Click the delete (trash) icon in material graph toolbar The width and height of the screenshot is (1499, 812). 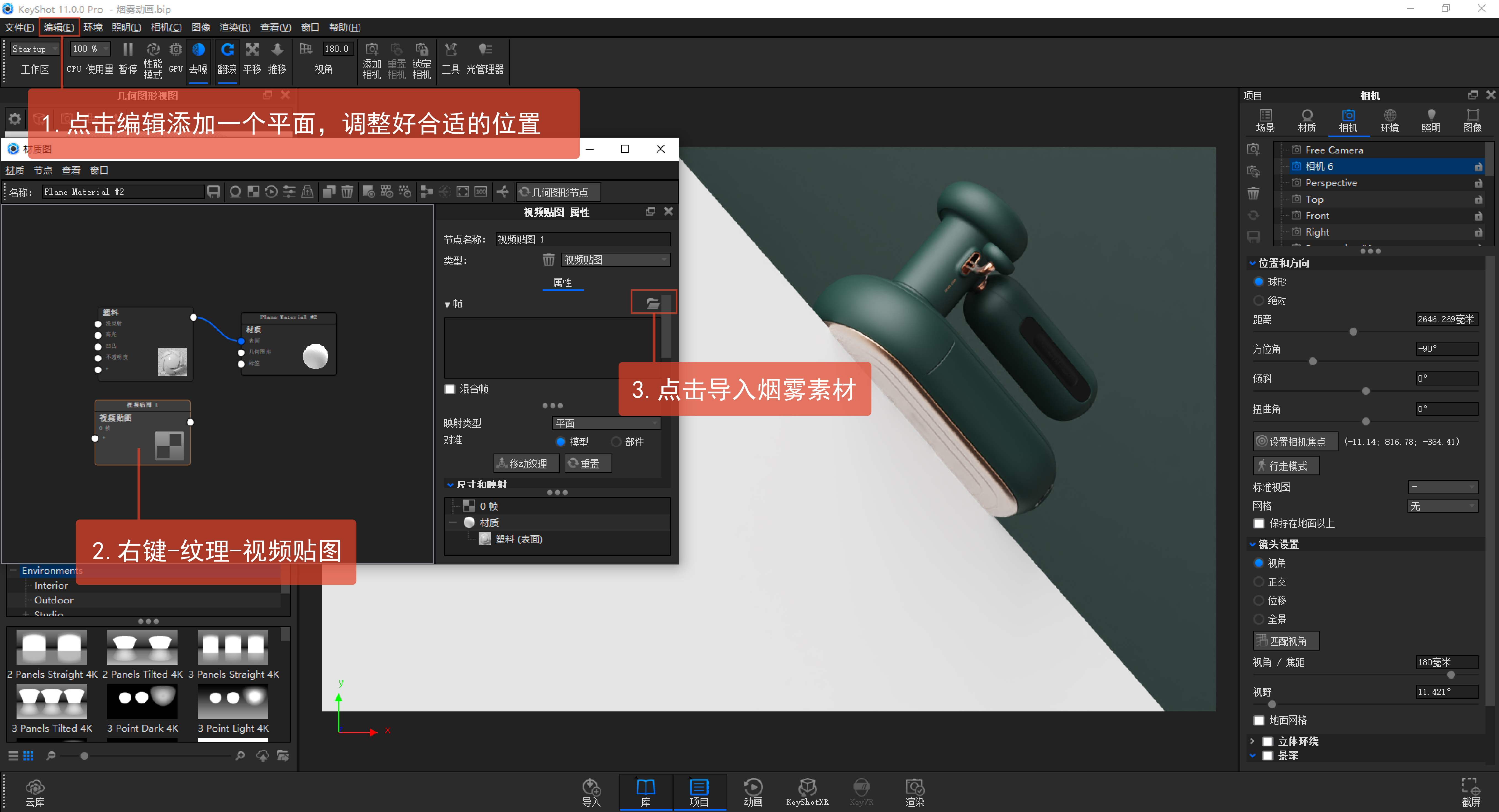click(x=347, y=192)
